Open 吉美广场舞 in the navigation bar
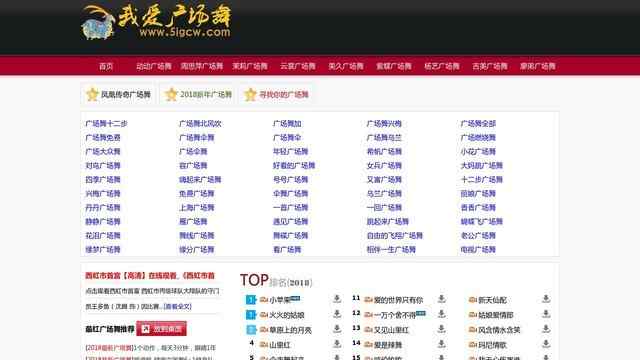Image resolution: width=640 pixels, height=360 pixels. click(x=490, y=66)
